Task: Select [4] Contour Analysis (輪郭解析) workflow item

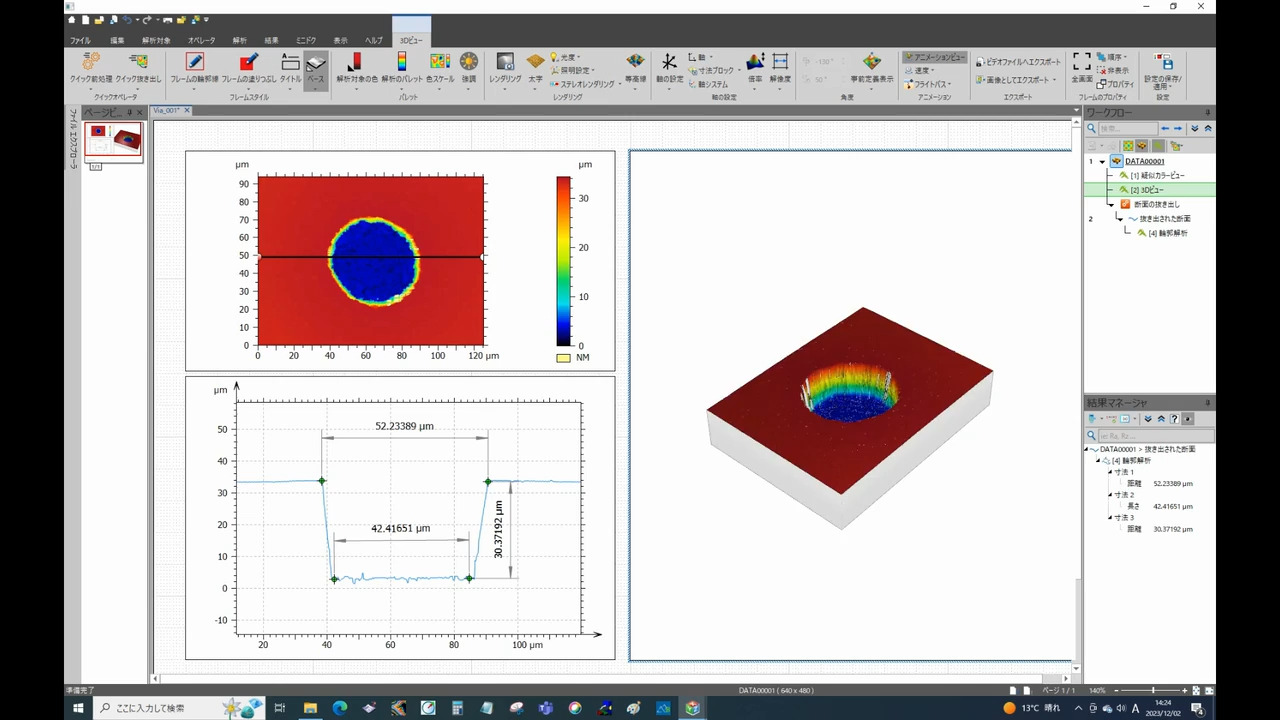Action: pos(1162,233)
